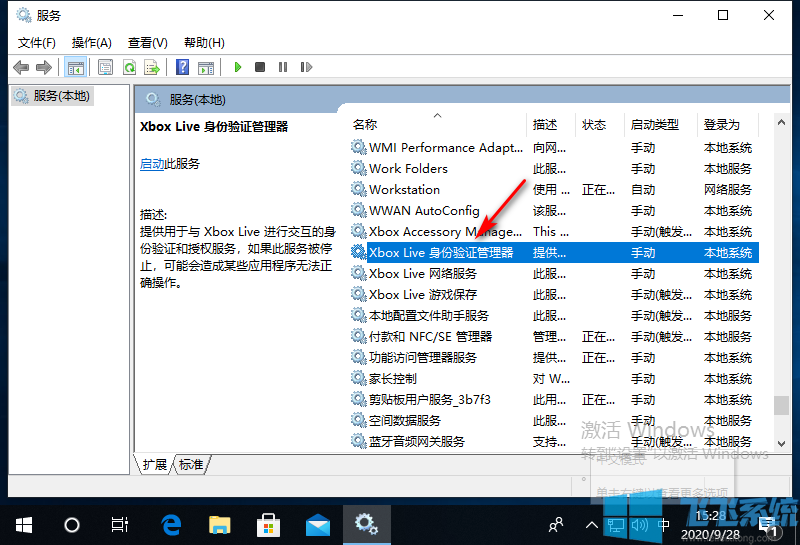Click the gear icon beside WWAN AutoConfig
This screenshot has height=545, width=800.
point(359,210)
